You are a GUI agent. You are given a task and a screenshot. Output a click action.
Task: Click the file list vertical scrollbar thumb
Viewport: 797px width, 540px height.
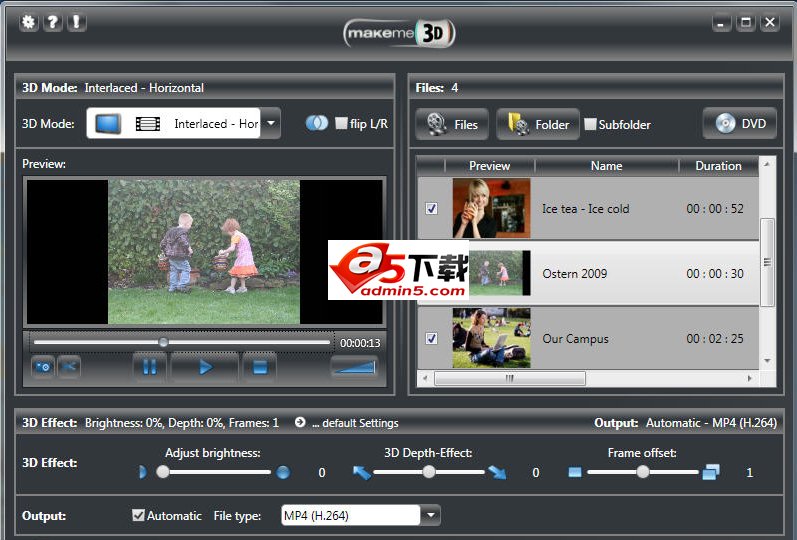pos(767,262)
